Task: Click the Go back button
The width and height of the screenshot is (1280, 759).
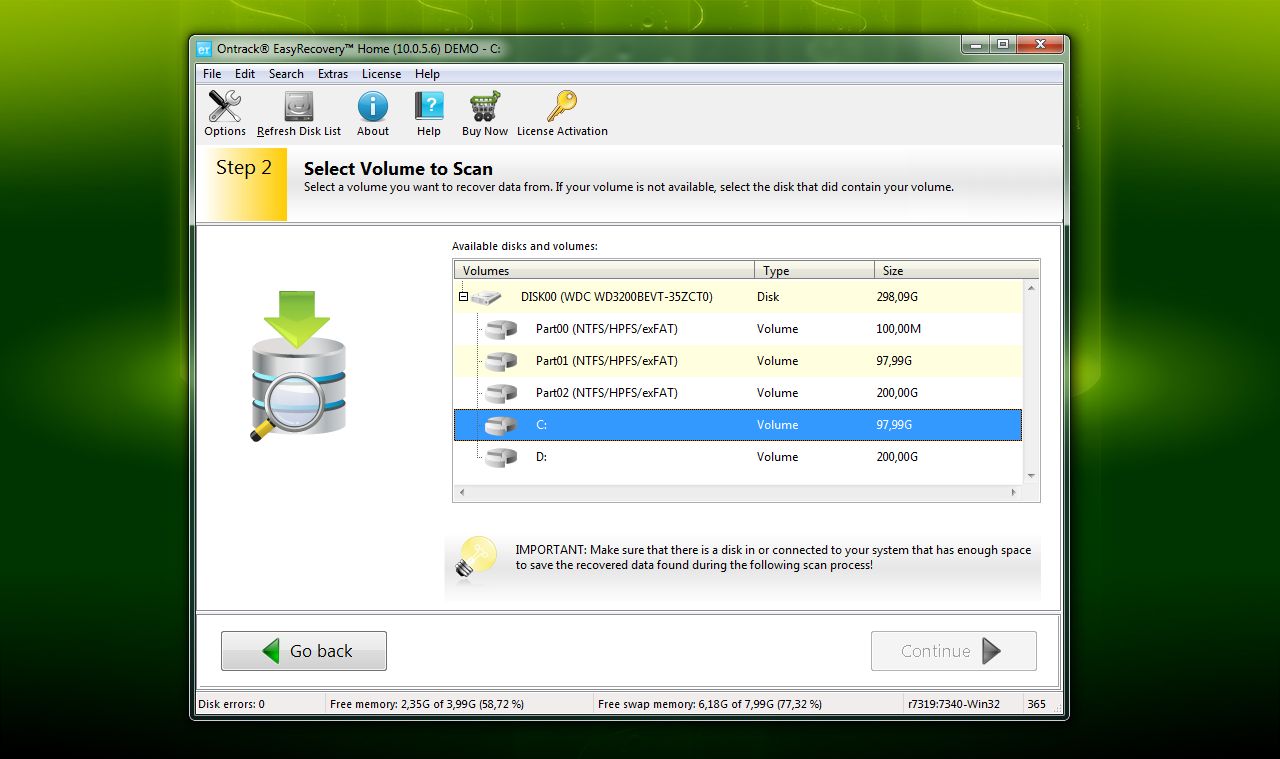Action: [304, 651]
